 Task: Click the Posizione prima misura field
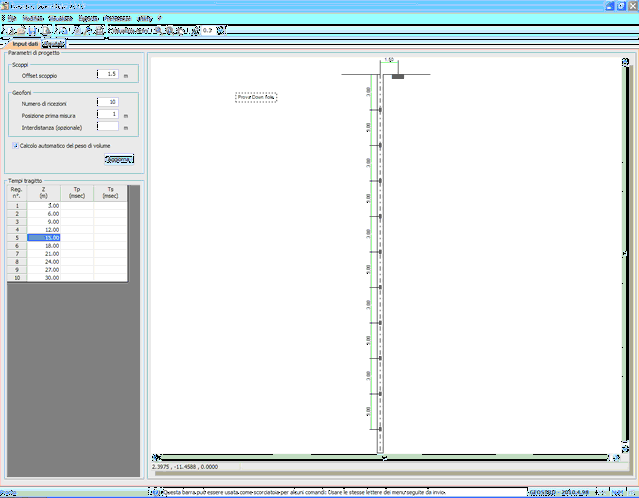[108, 114]
